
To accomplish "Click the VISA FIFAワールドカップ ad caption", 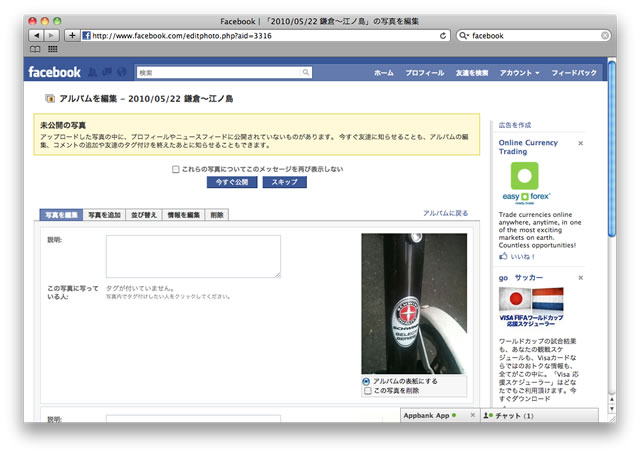I will pos(531,320).
